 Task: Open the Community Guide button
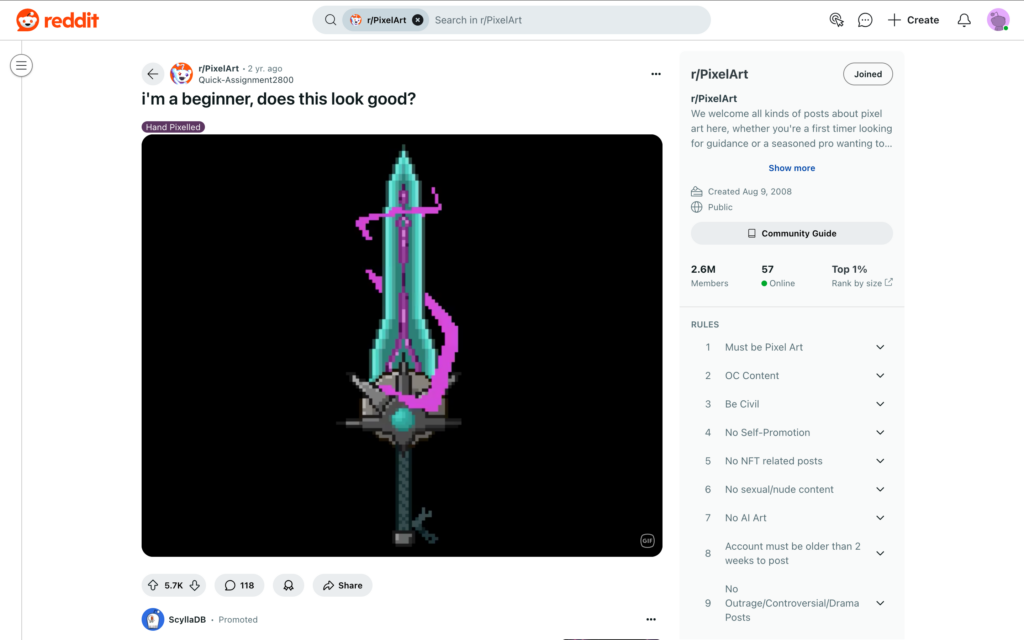point(792,233)
